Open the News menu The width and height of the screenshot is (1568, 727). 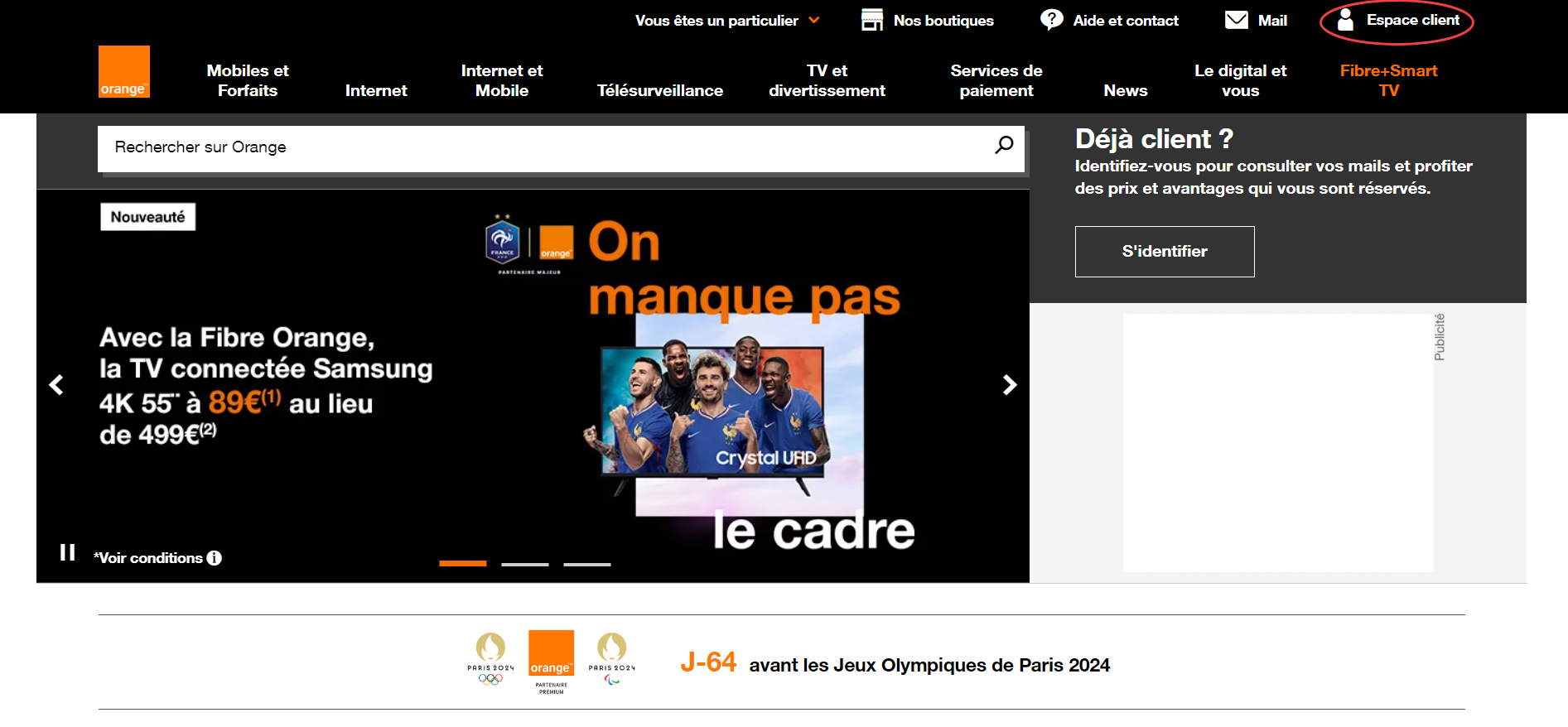[1126, 90]
